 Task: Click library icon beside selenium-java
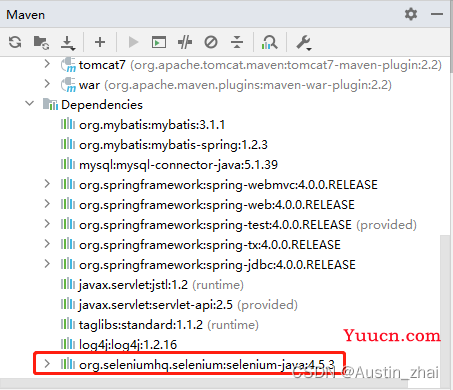pos(68,364)
